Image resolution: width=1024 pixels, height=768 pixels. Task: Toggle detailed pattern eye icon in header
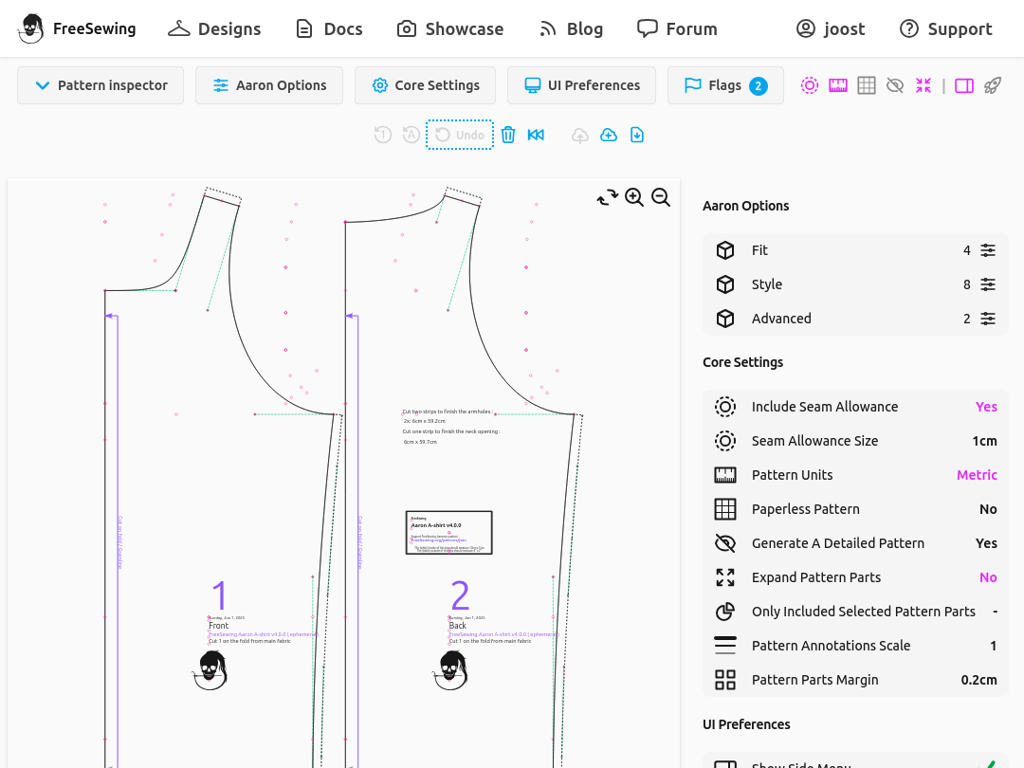[x=895, y=86]
